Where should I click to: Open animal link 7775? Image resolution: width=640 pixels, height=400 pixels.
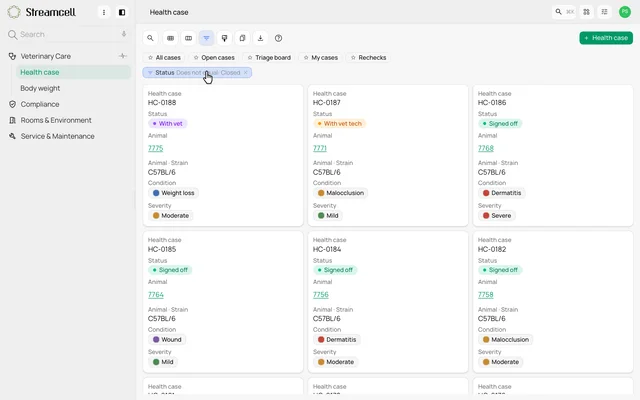pos(156,148)
